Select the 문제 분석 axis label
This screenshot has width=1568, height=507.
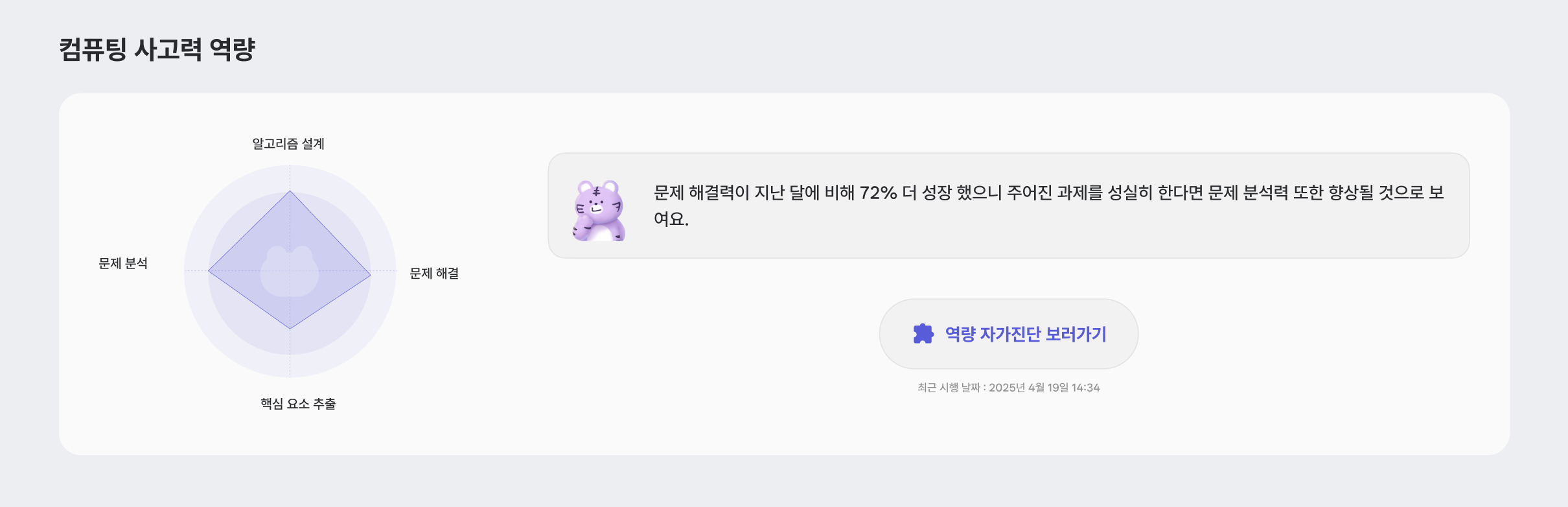pos(123,264)
